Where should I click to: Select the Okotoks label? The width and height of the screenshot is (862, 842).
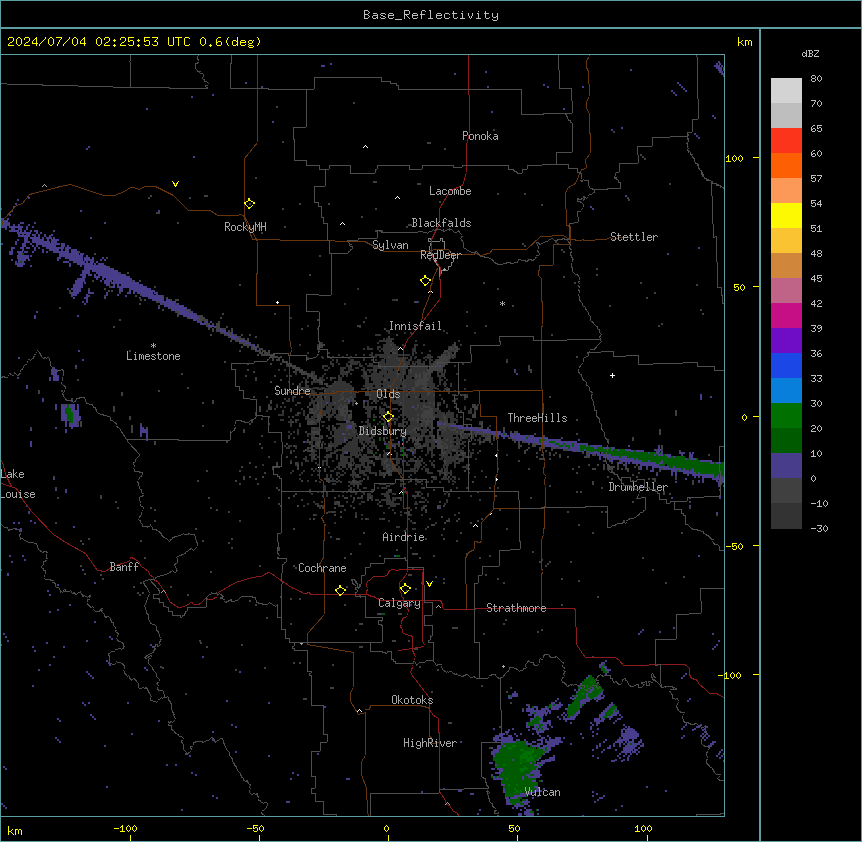(412, 700)
